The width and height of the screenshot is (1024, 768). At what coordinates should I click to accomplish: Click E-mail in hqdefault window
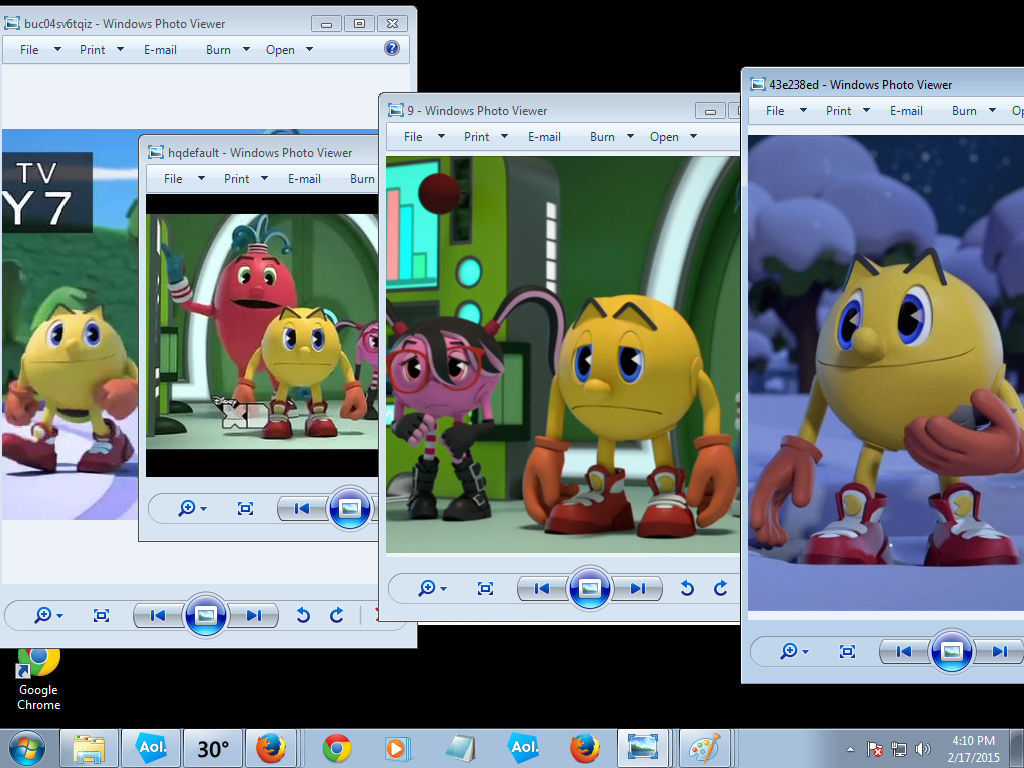(304, 178)
